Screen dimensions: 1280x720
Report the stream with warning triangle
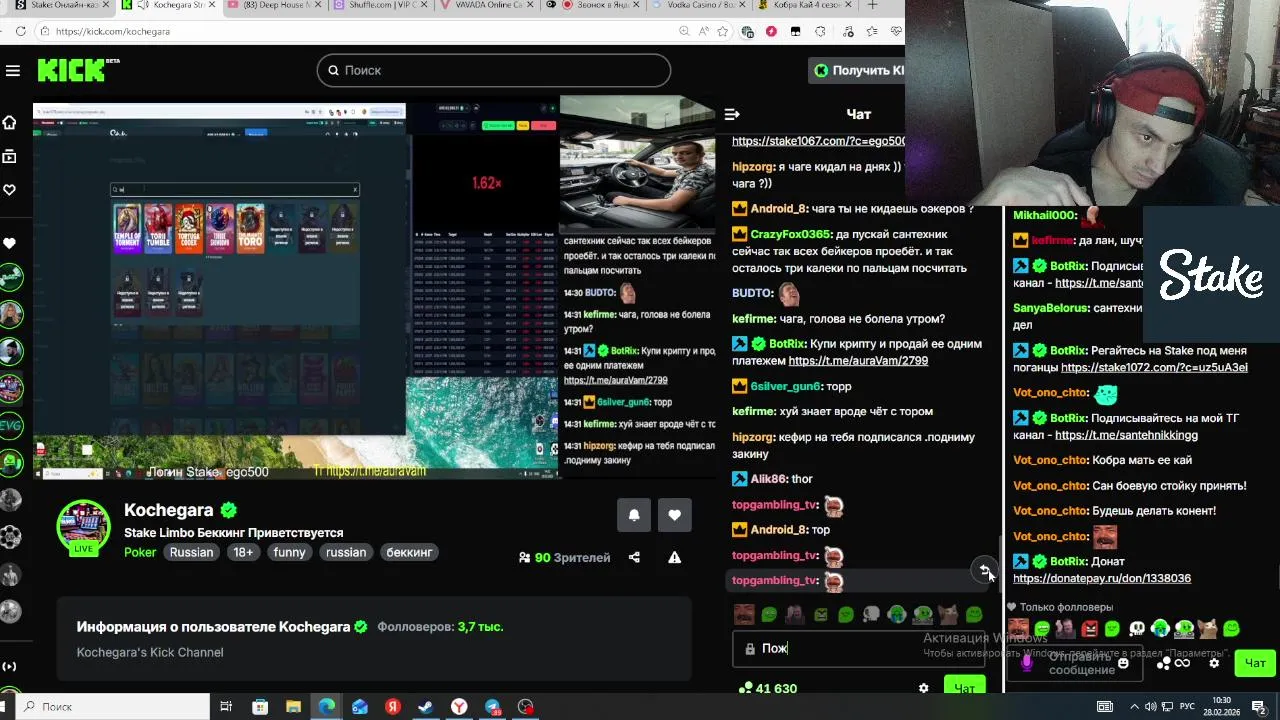pos(675,557)
